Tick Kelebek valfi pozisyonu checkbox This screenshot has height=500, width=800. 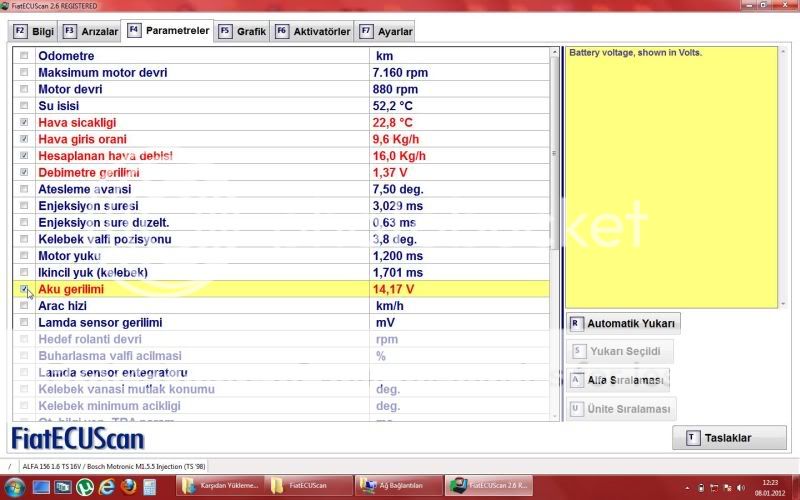pyautogui.click(x=24, y=239)
